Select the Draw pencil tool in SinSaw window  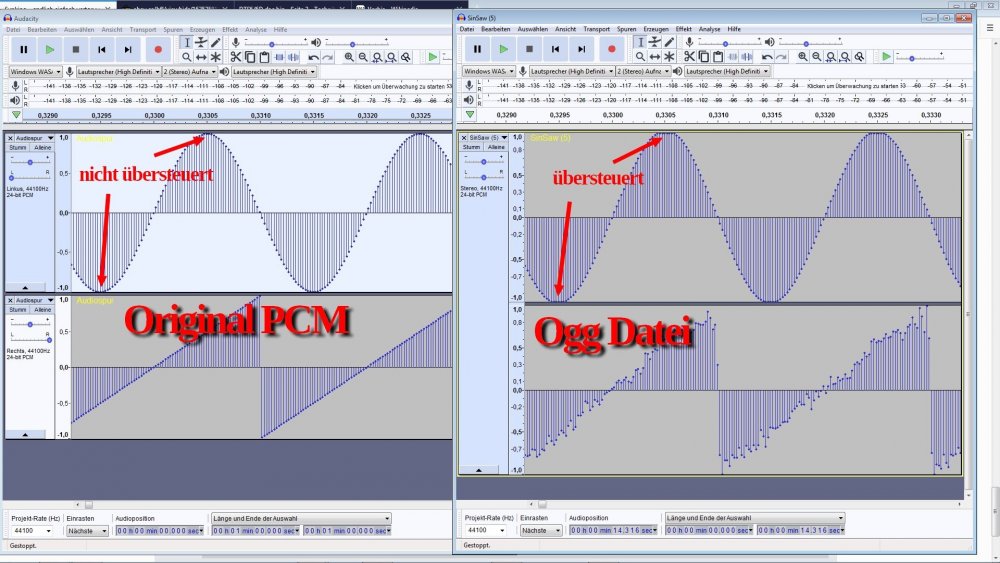(x=668, y=42)
